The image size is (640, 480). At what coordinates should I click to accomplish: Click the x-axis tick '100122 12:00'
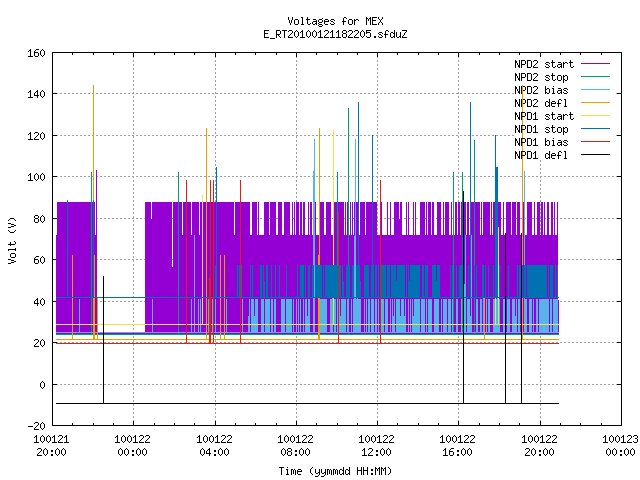click(x=377, y=446)
